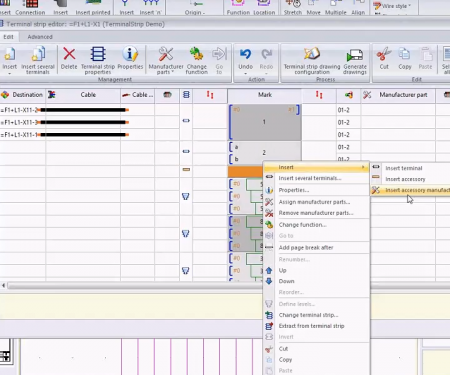
Task: Switch to the Advanced tab
Action: click(40, 37)
